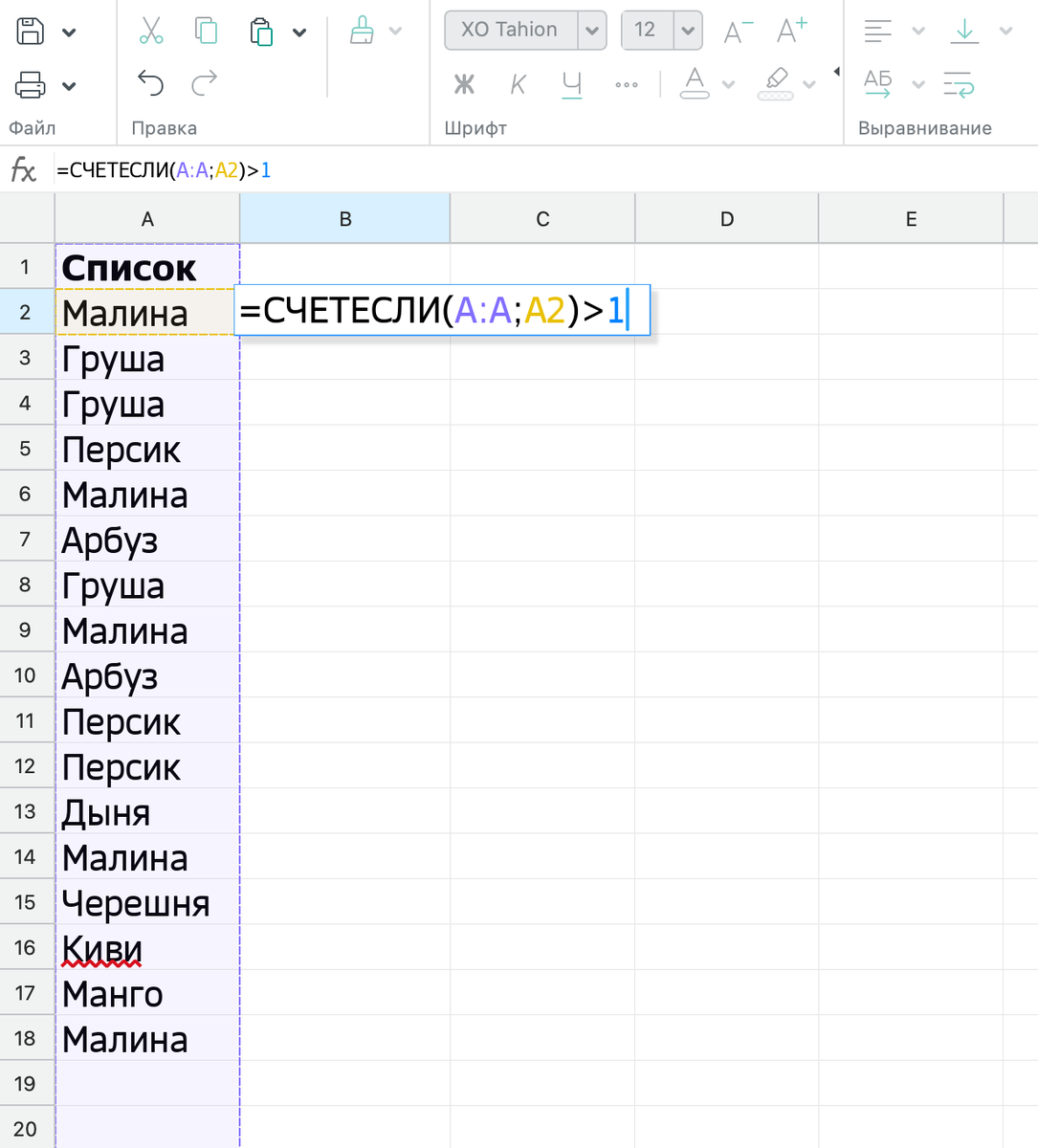
Task: Select row 10 header
Action: point(27,675)
